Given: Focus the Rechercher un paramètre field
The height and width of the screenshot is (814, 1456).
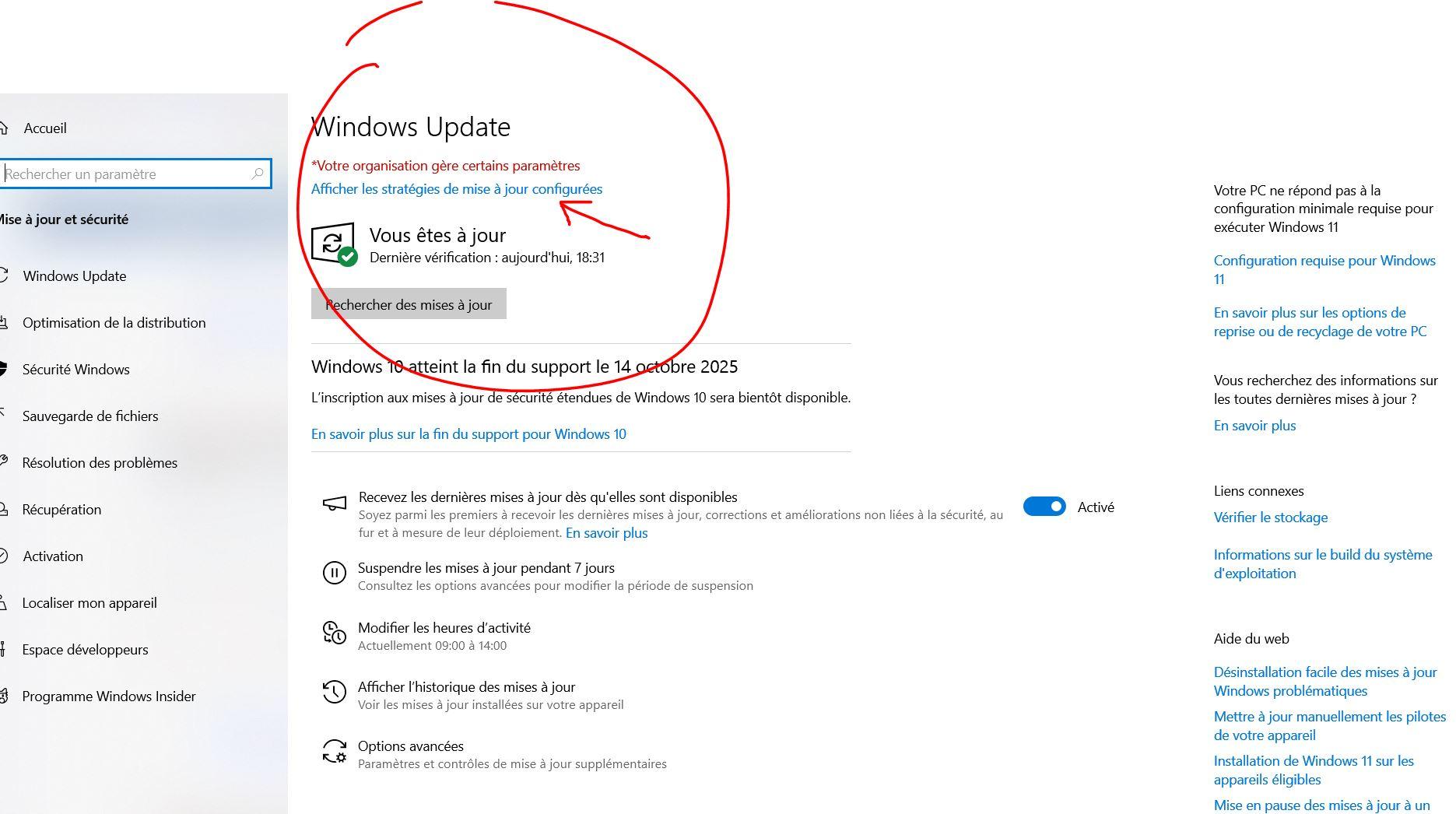Looking at the screenshot, I should tap(135, 174).
